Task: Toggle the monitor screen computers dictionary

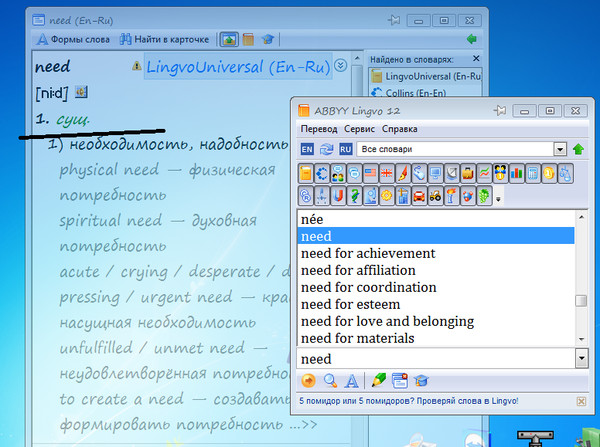Action: (x=435, y=174)
